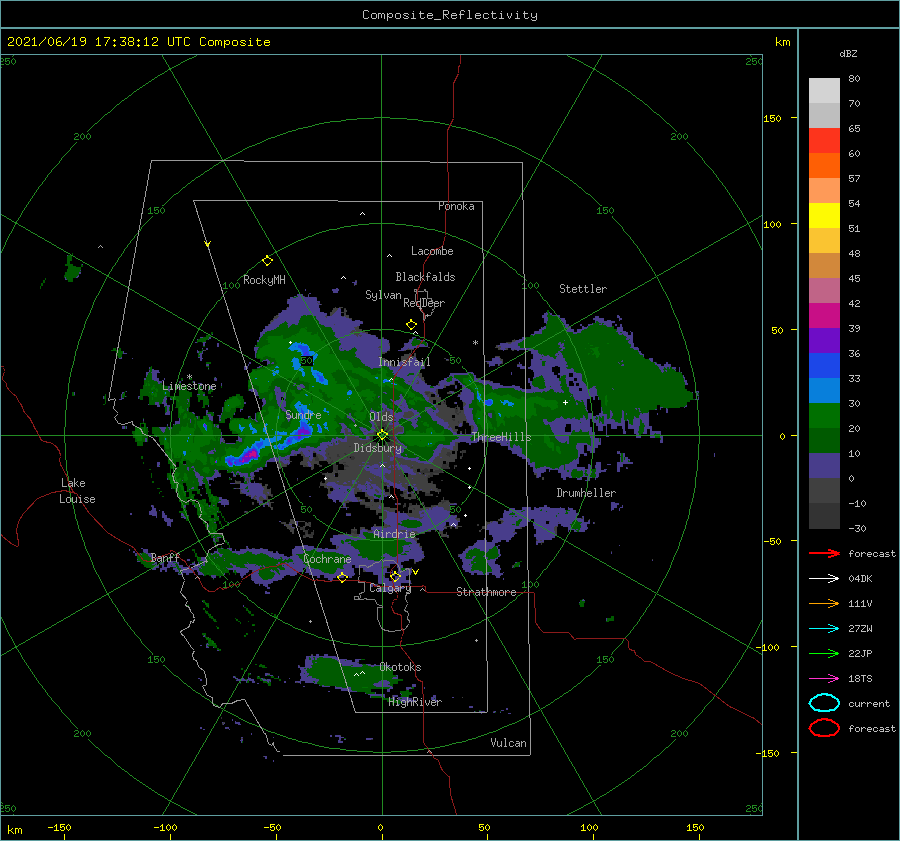The width and height of the screenshot is (900, 841).
Task: Click the red forecast arrow in legend
Action: point(824,553)
